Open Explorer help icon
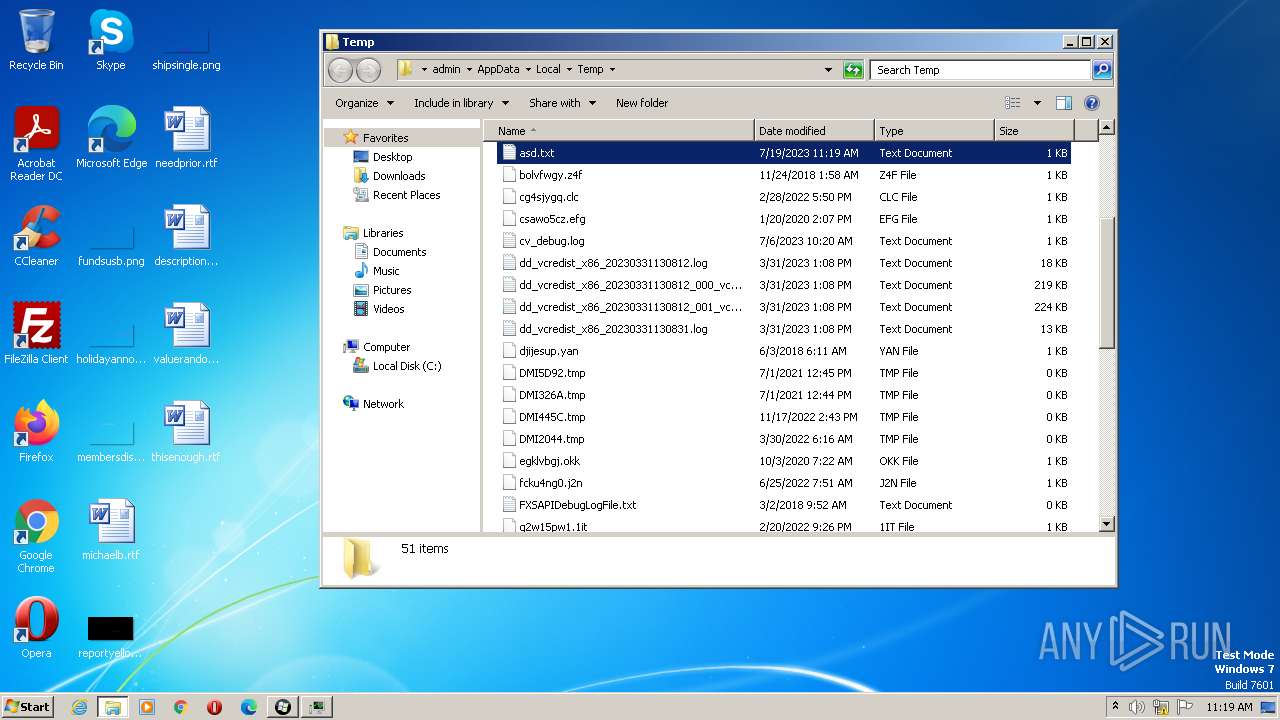This screenshot has height=720, width=1280. click(x=1092, y=103)
